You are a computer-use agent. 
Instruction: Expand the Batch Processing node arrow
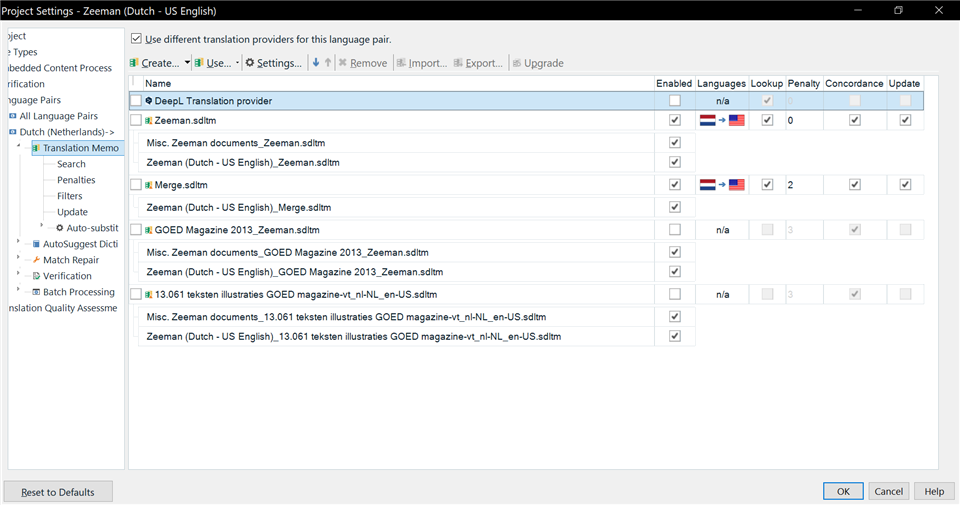(18, 290)
